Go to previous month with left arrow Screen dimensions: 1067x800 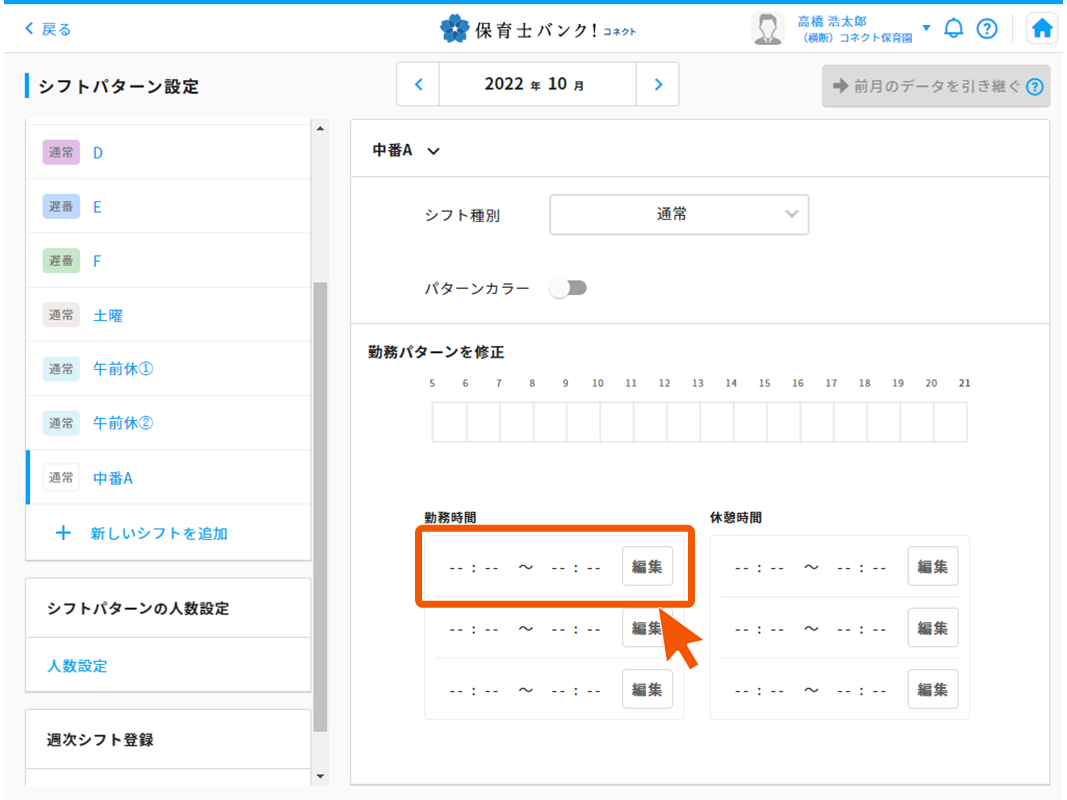point(419,85)
